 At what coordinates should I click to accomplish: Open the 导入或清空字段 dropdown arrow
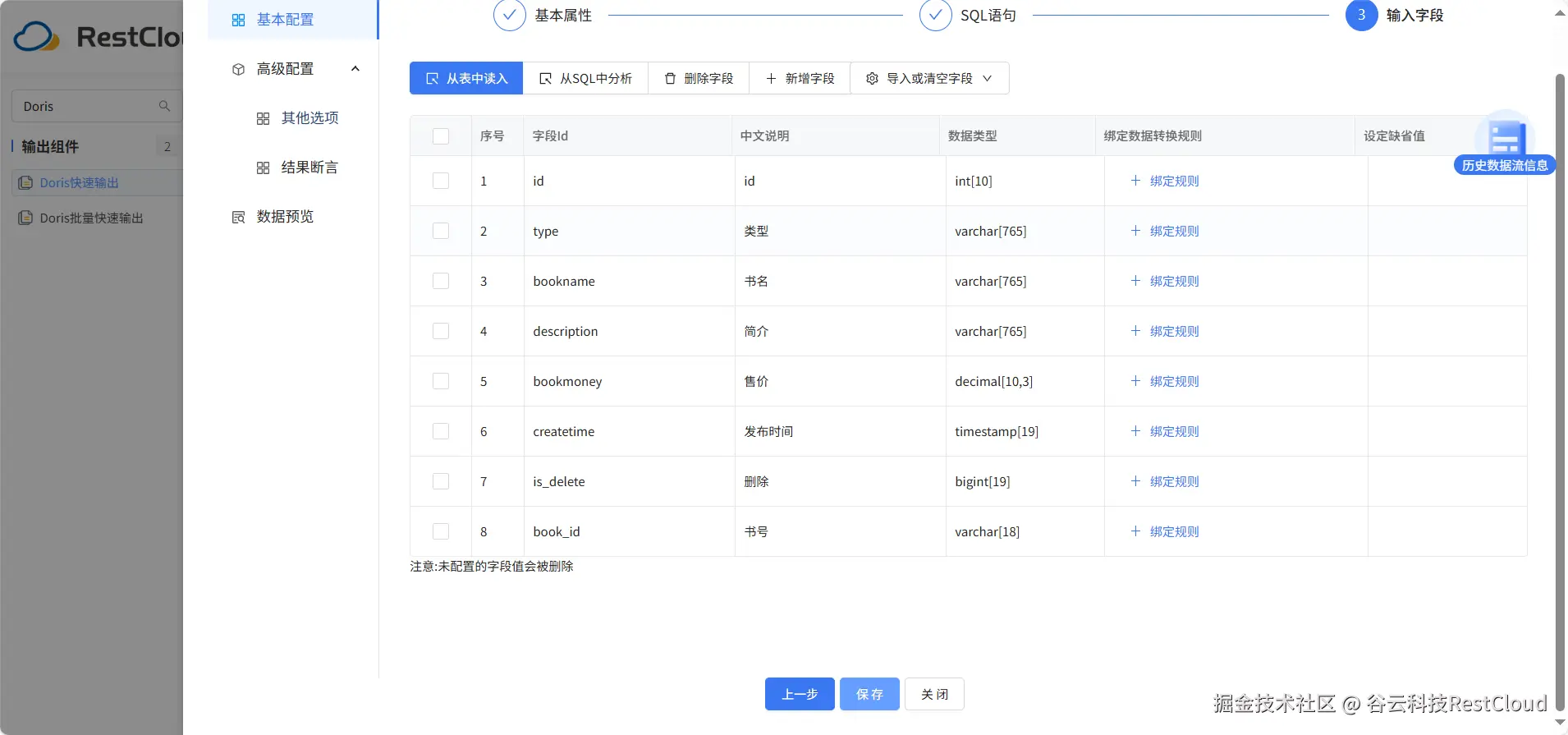click(988, 78)
